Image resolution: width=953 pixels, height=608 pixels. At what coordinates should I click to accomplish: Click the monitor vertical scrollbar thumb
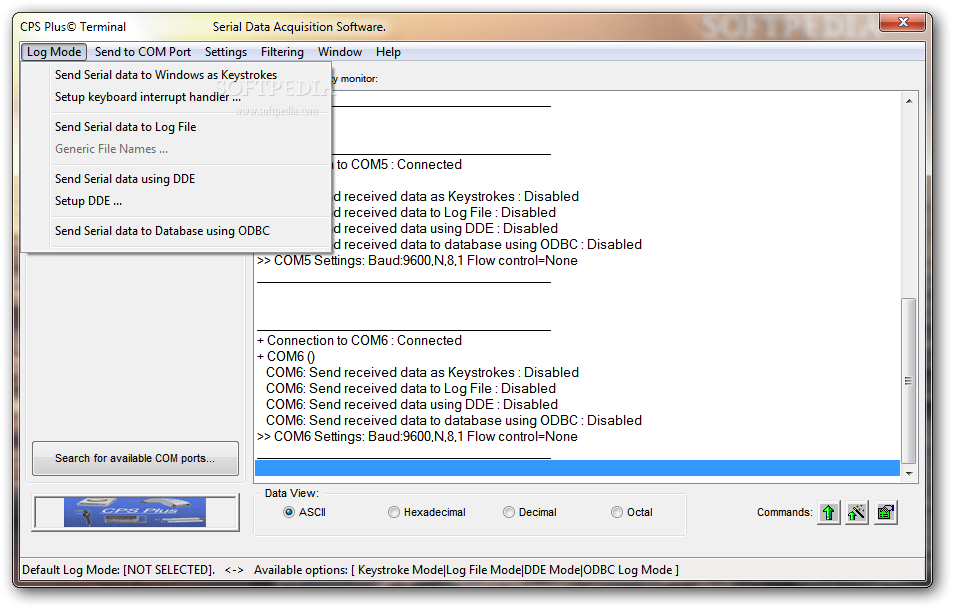tap(909, 381)
